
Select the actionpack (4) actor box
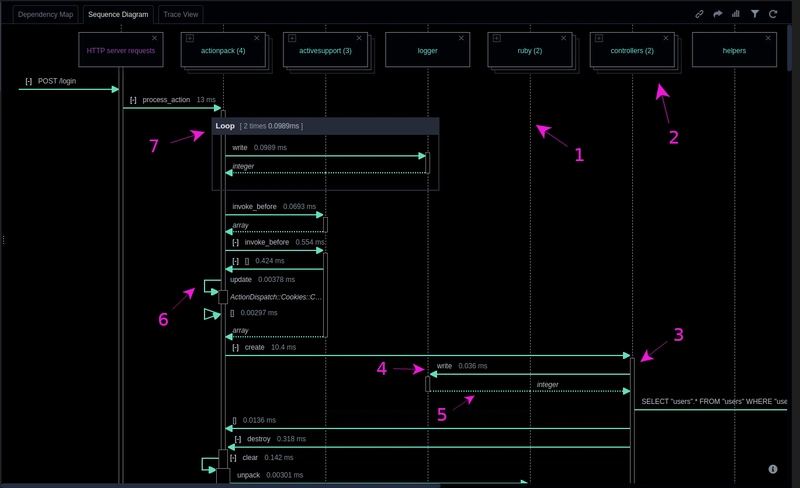coord(223,50)
